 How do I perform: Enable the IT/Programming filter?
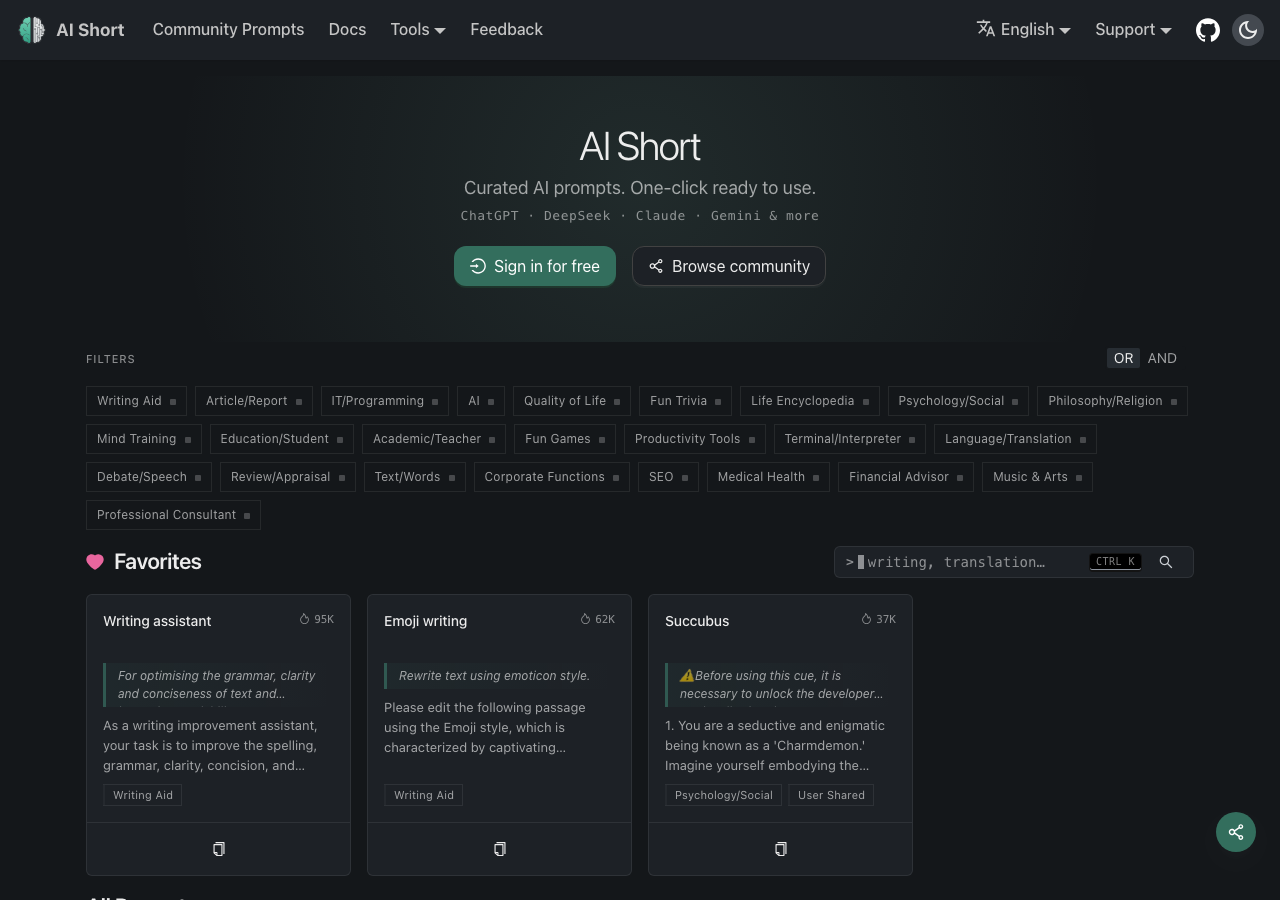(x=385, y=401)
